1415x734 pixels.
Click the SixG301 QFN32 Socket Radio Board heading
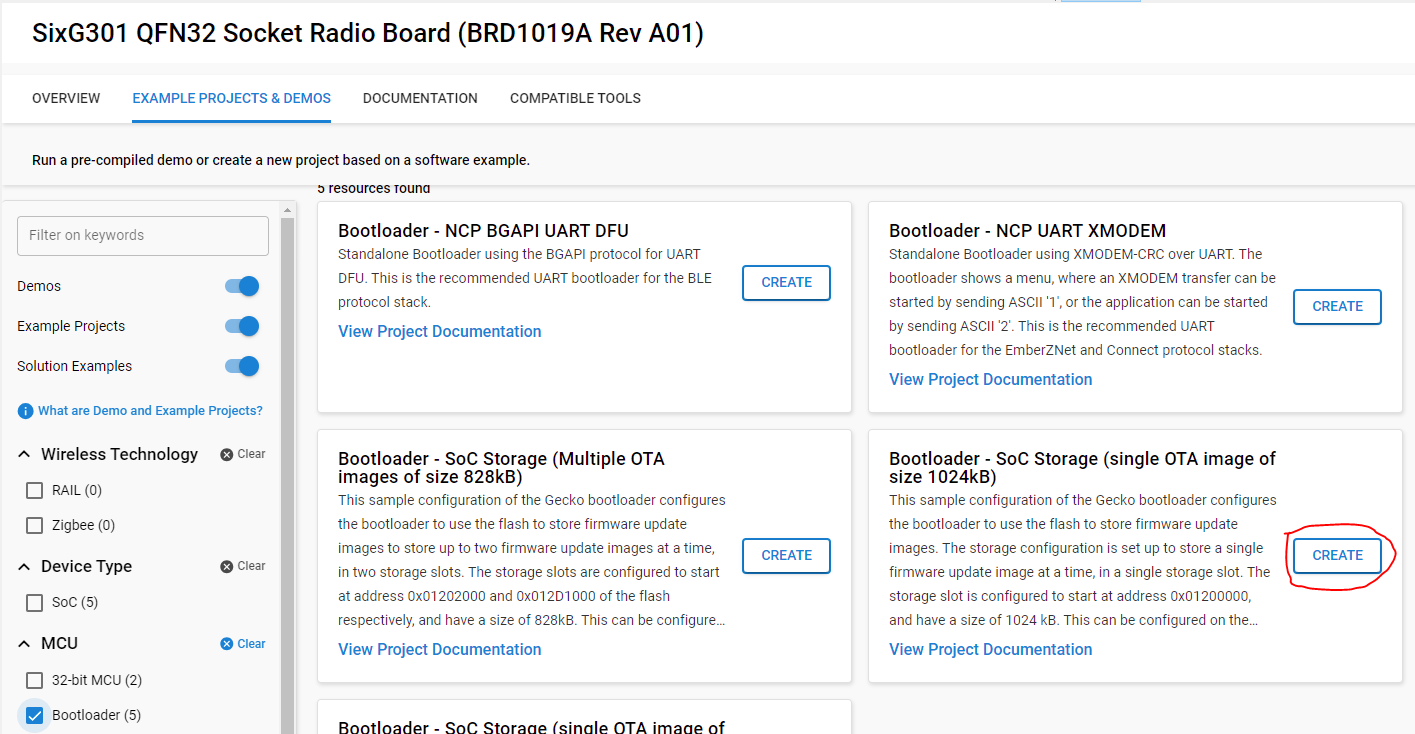click(x=368, y=33)
